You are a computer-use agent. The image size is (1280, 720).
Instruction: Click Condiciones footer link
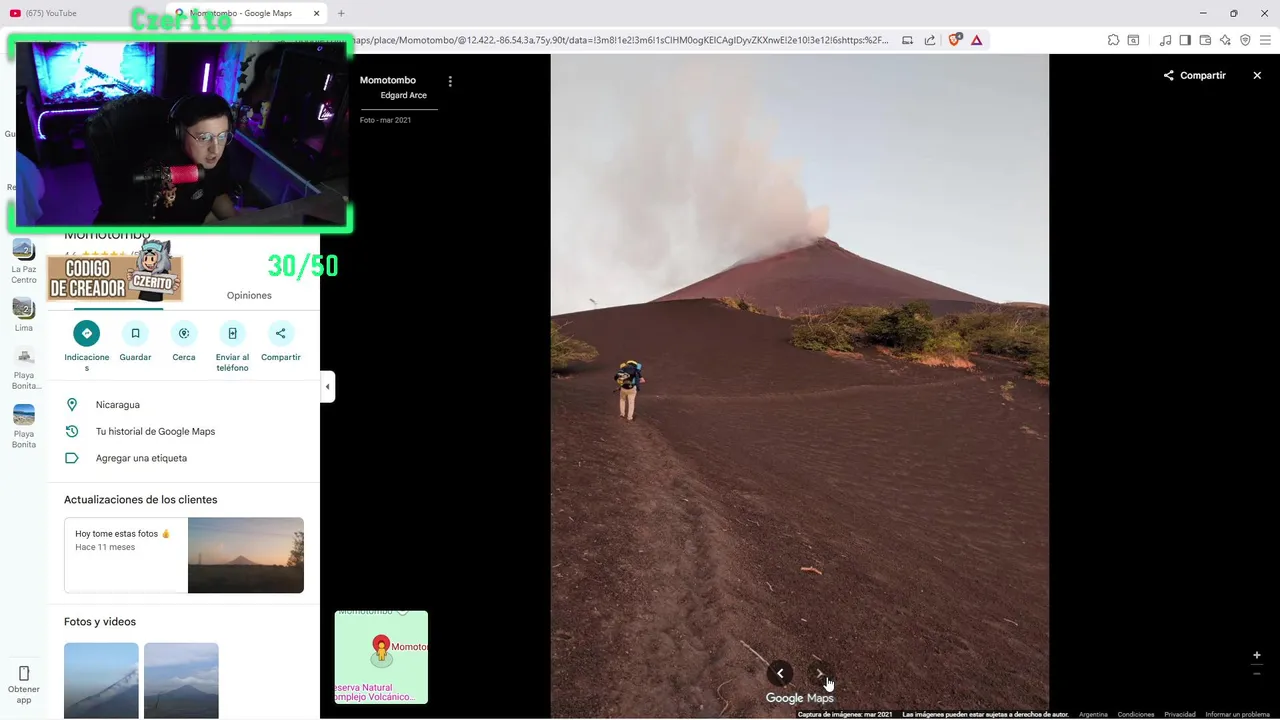coord(1136,714)
